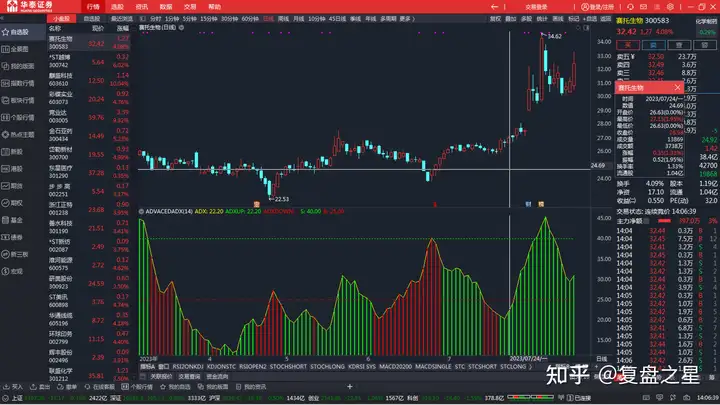Open 新三板 in the left sidebar
Image resolution: width=720 pixels, height=405 pixels.
(x=16, y=254)
